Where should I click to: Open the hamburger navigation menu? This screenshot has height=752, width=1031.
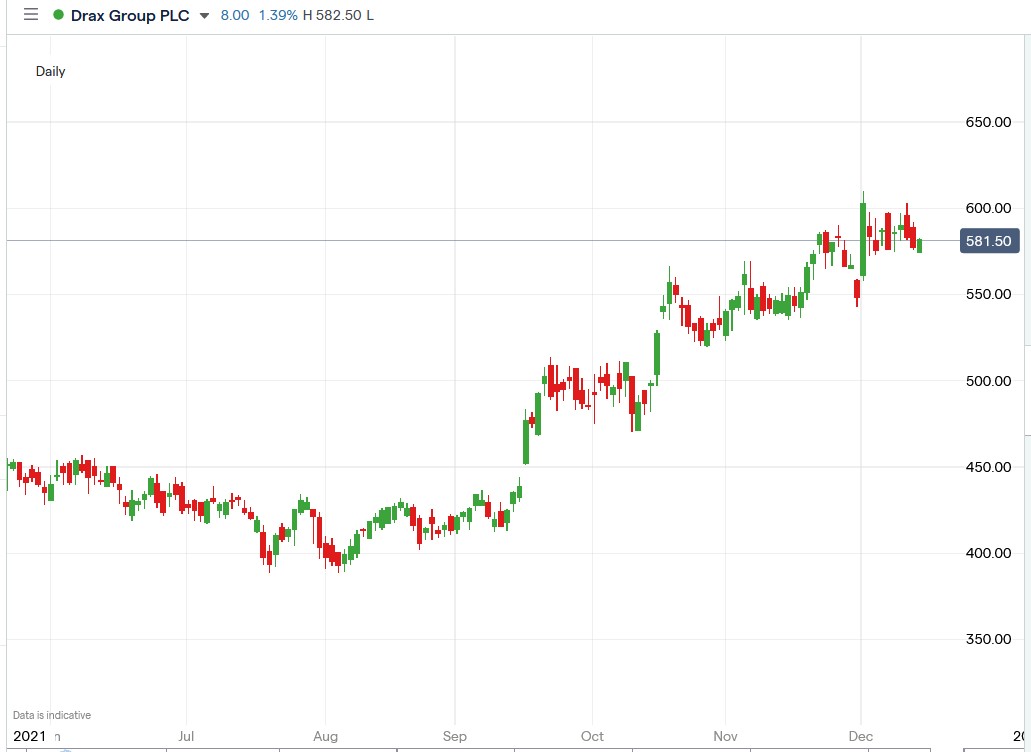point(31,15)
